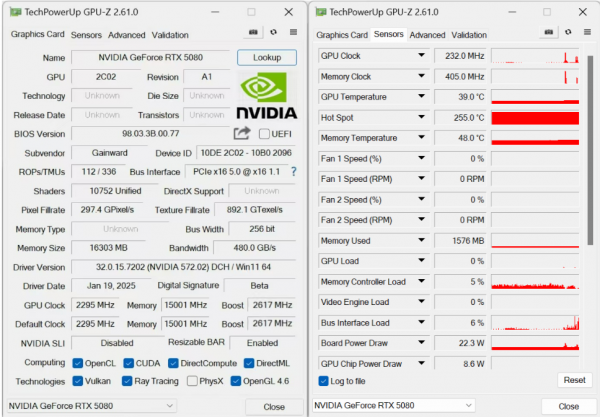Image resolution: width=600 pixels, height=417 pixels.
Task: Toggle the CUDA checkbox
Action: pos(129,363)
